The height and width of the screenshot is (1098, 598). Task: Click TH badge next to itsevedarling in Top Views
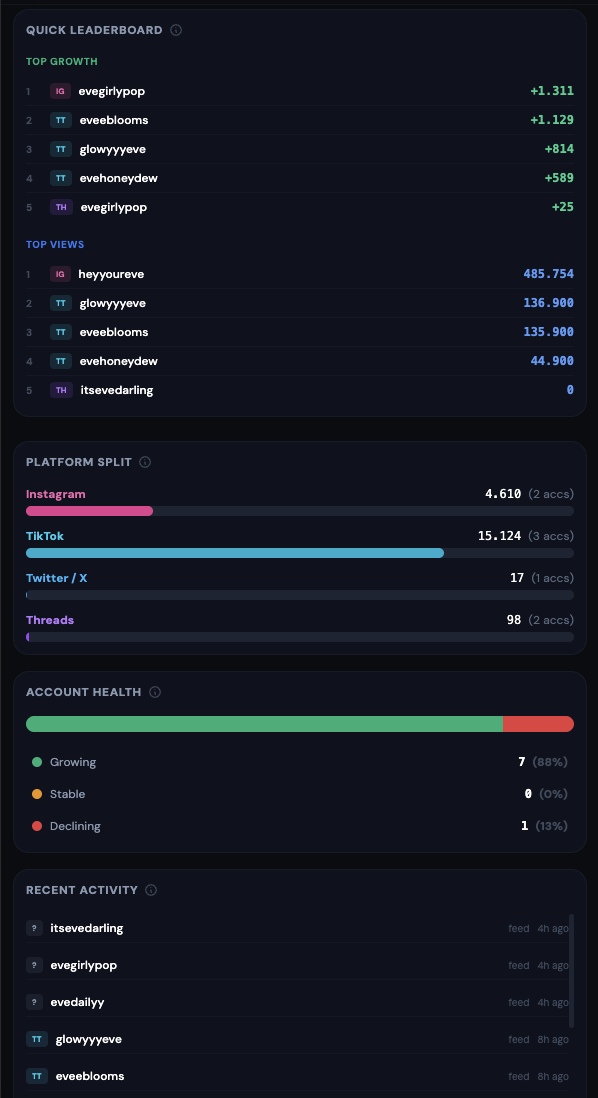(62, 390)
